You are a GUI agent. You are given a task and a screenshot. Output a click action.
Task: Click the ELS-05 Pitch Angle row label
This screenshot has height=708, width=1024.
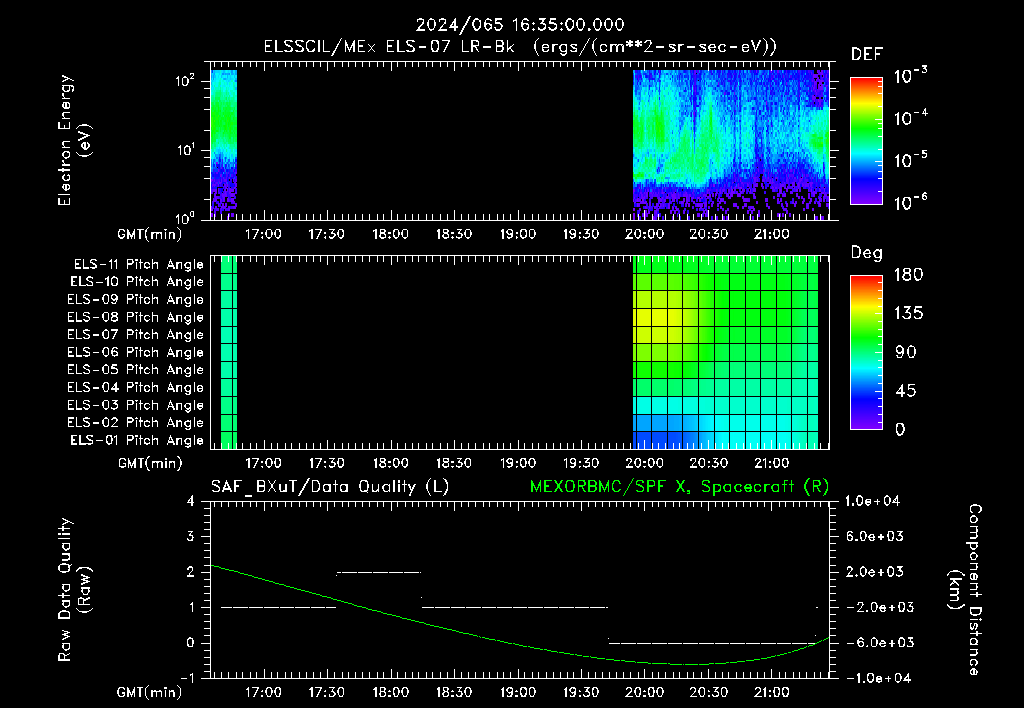135,370
